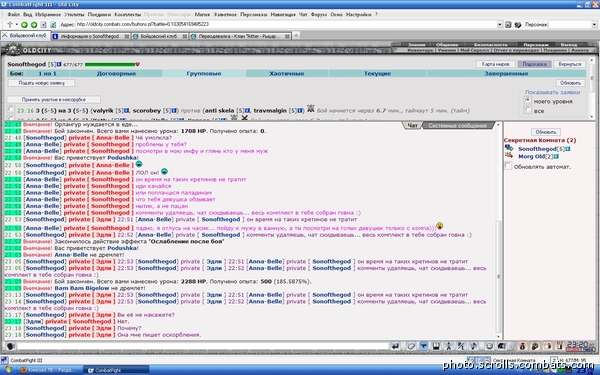Click the money bag icon in bottom bar
The image size is (600, 375).
pos(522,346)
